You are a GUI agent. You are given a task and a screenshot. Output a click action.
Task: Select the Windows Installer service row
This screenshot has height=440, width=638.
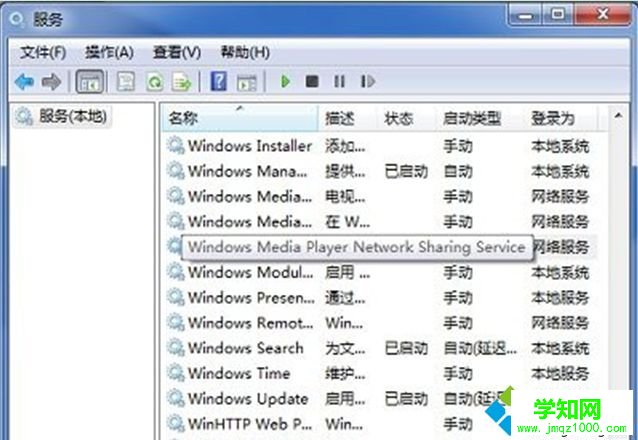[x=378, y=146]
